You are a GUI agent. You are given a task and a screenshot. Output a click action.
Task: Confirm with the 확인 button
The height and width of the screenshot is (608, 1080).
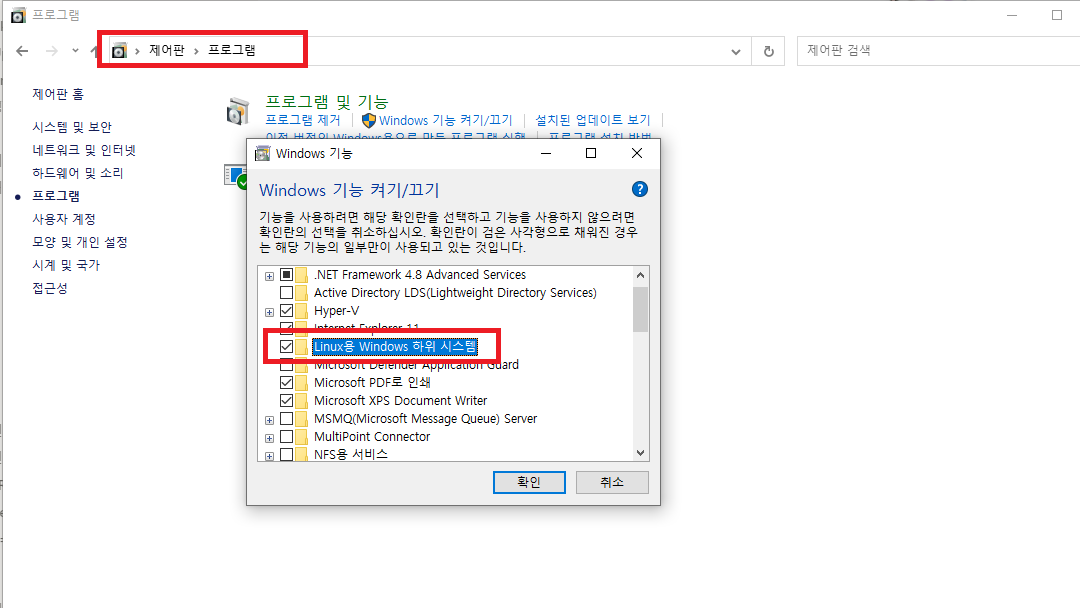(x=529, y=482)
